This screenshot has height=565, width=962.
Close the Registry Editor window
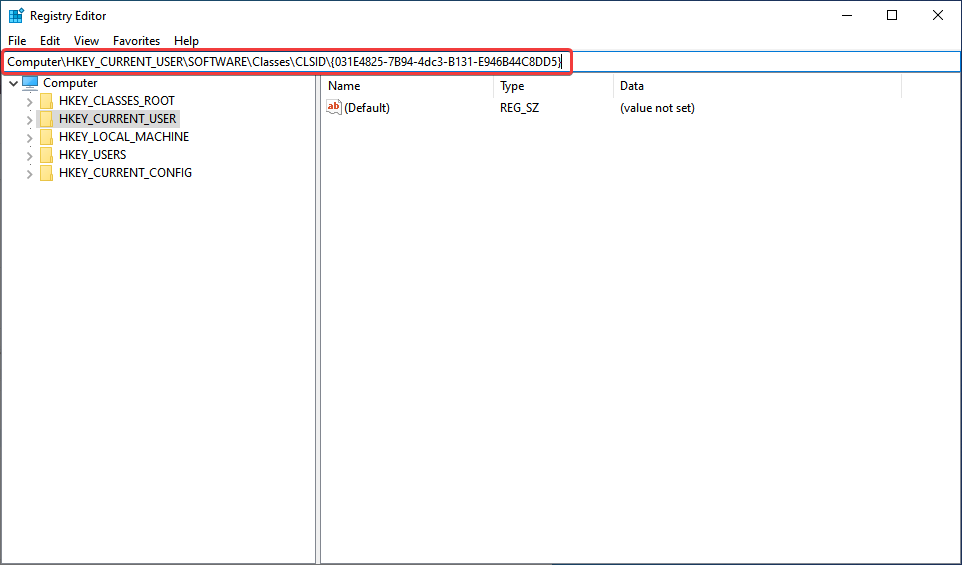937,15
